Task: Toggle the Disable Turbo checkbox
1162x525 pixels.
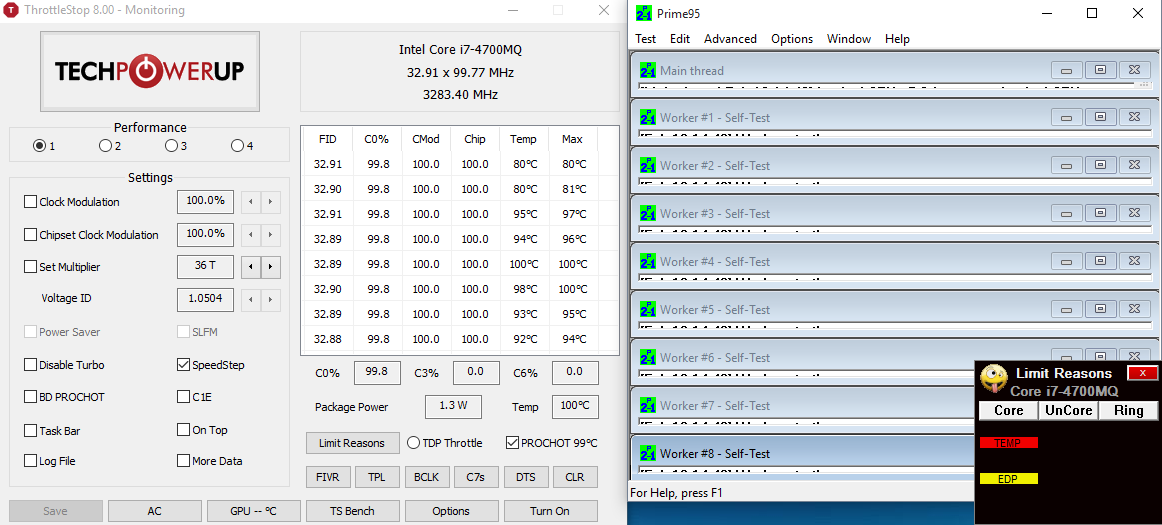Action: pyautogui.click(x=30, y=365)
